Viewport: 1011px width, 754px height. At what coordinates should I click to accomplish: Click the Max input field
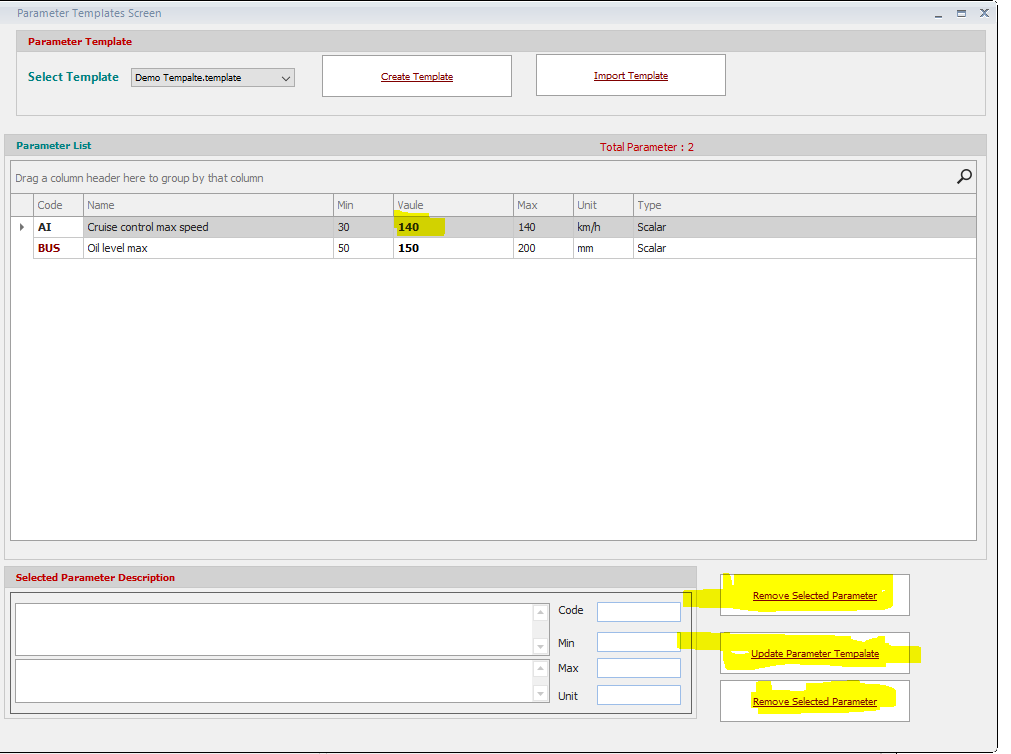(x=638, y=668)
